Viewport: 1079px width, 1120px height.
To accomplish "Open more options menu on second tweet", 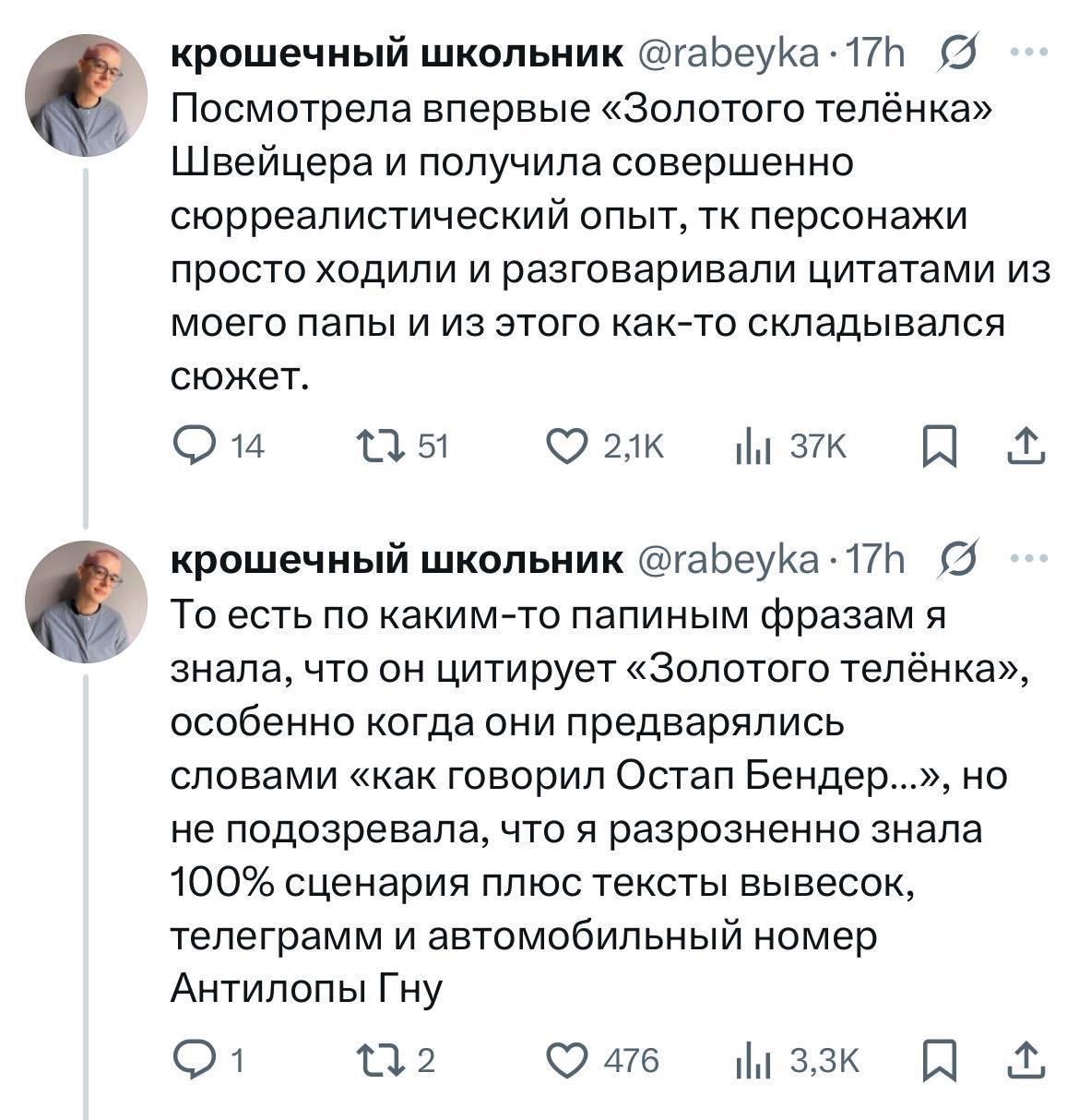I will point(1028,558).
